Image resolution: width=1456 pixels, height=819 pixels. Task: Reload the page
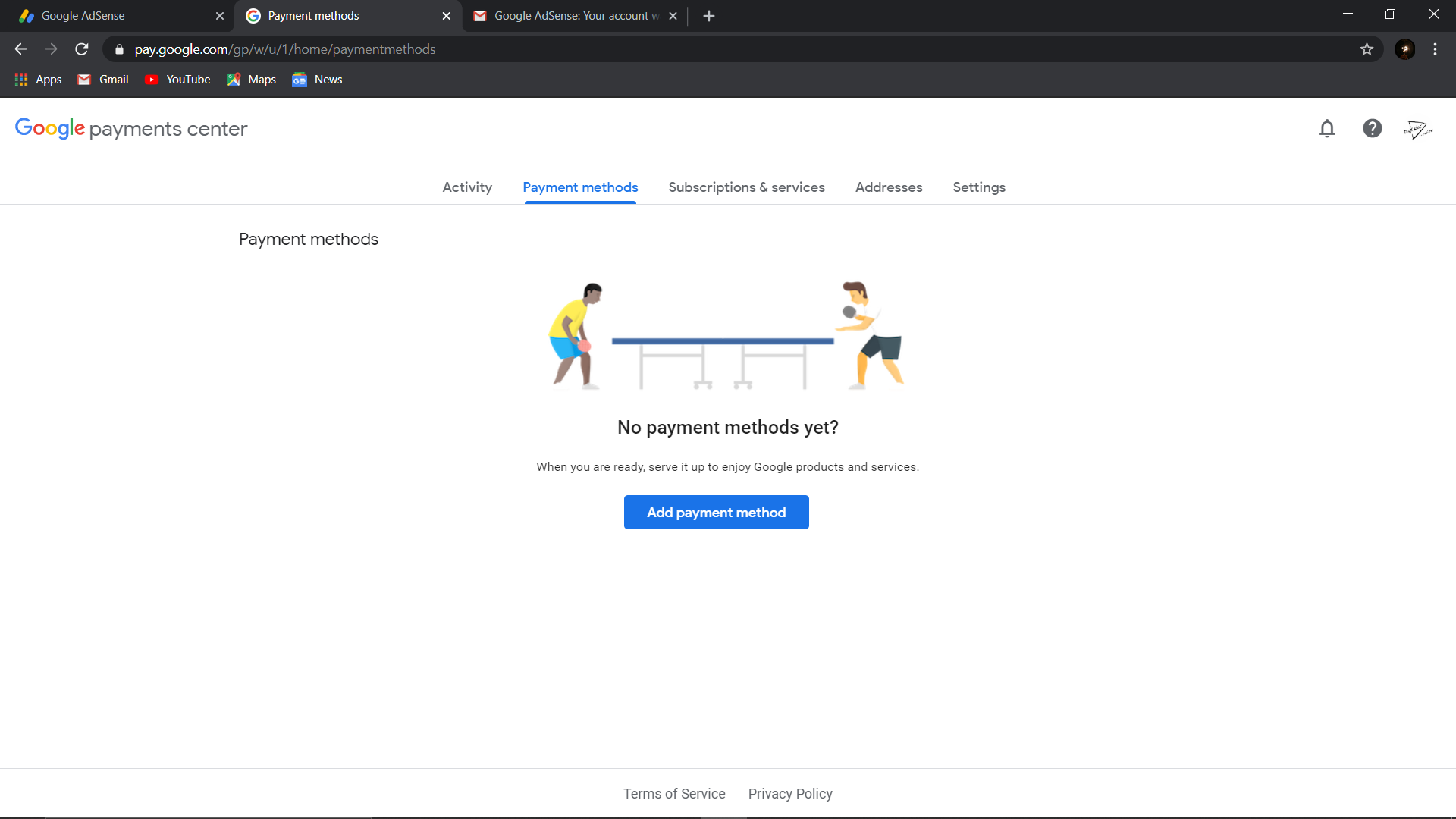tap(82, 49)
